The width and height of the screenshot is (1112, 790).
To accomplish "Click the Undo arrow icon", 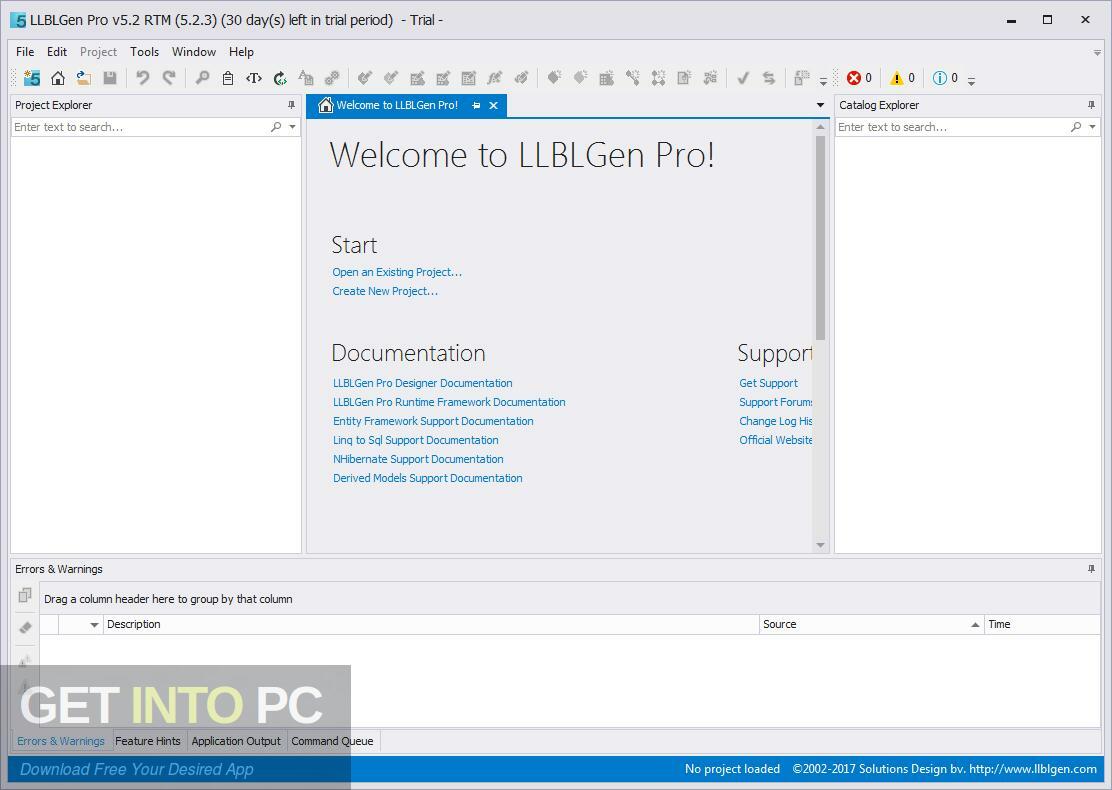I will (143, 78).
